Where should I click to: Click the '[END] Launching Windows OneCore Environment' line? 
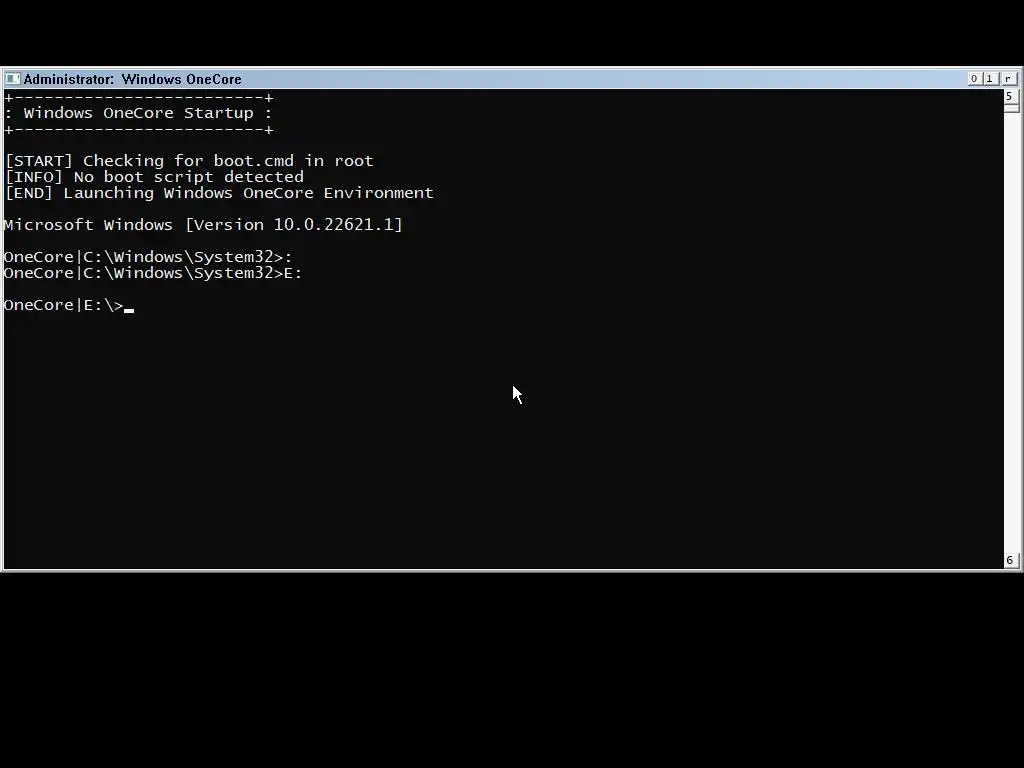click(219, 193)
